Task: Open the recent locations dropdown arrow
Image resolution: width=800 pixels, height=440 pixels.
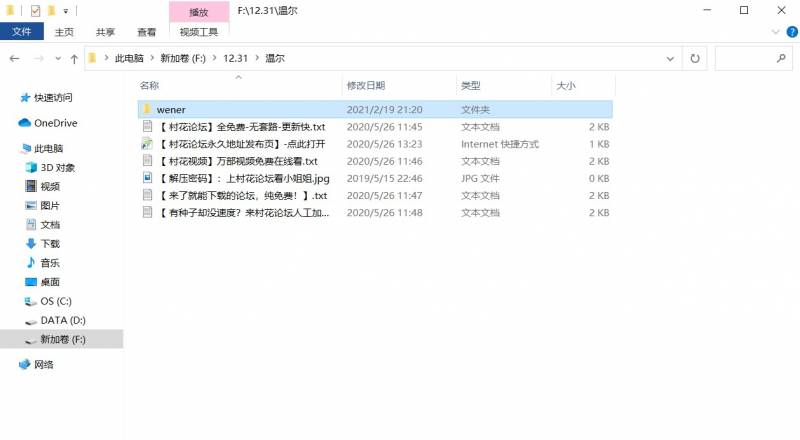Action: [x=56, y=59]
